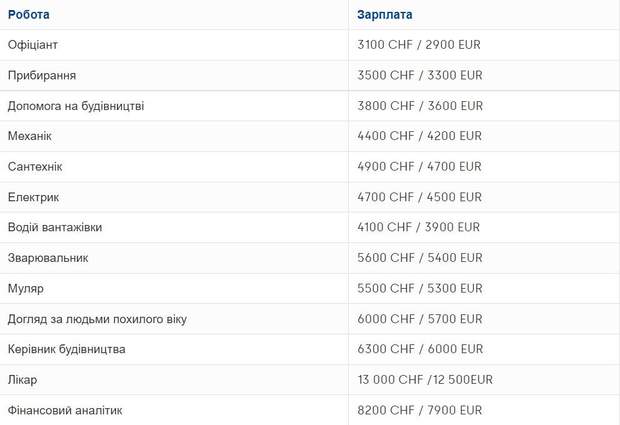Click the Зарплата column header
This screenshot has height=425, width=620.
point(384,15)
